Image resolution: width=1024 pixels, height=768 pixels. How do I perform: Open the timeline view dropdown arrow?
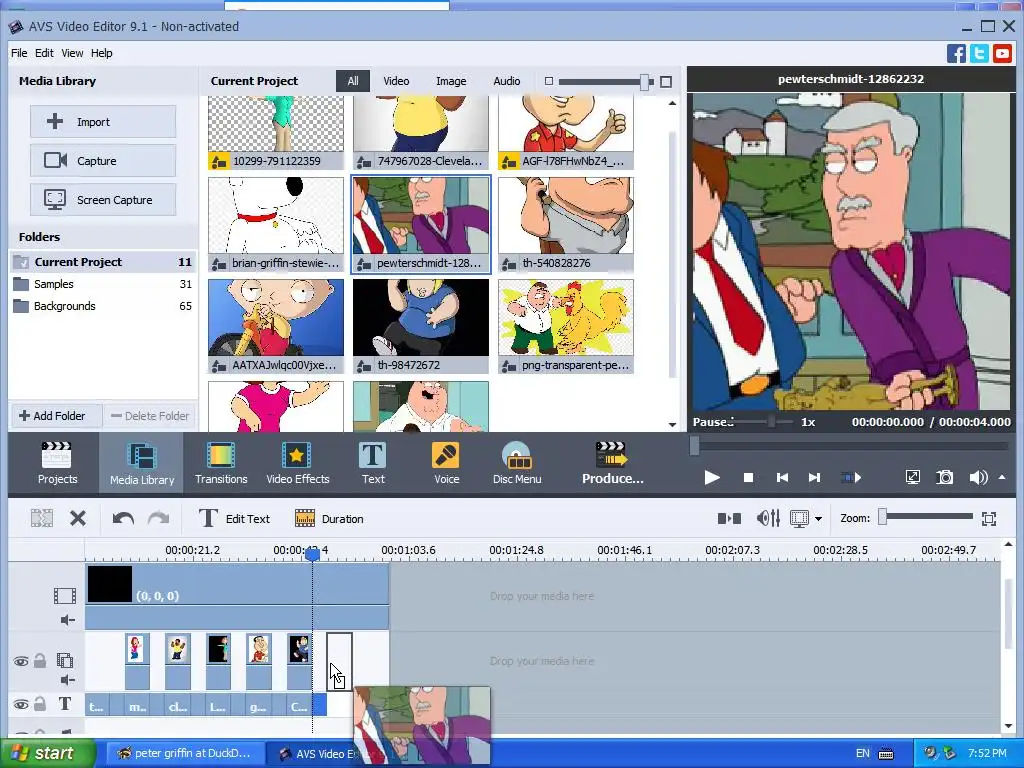coord(818,519)
